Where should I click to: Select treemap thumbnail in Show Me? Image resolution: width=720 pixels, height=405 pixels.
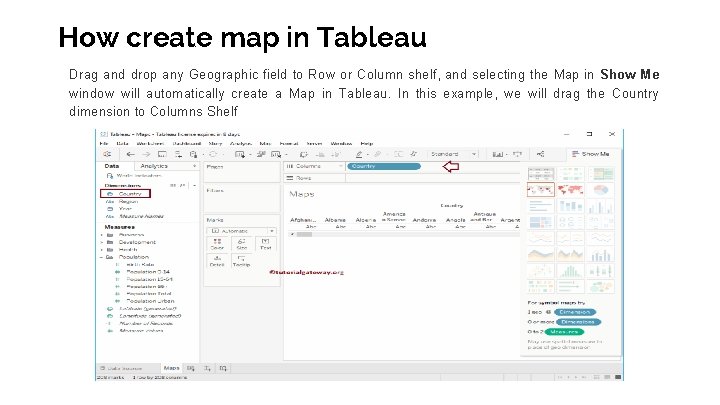540,222
